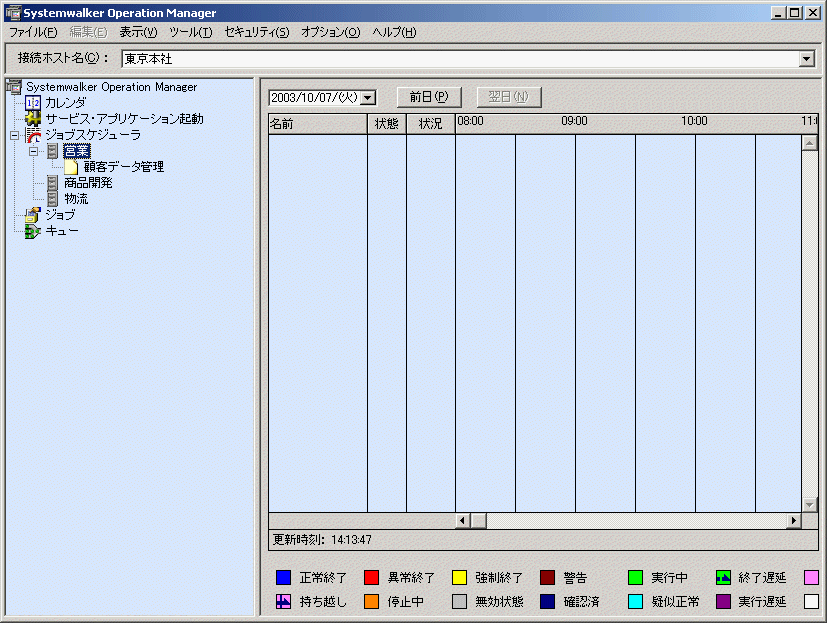
Task: Click the 状況 column header
Action: (x=430, y=124)
